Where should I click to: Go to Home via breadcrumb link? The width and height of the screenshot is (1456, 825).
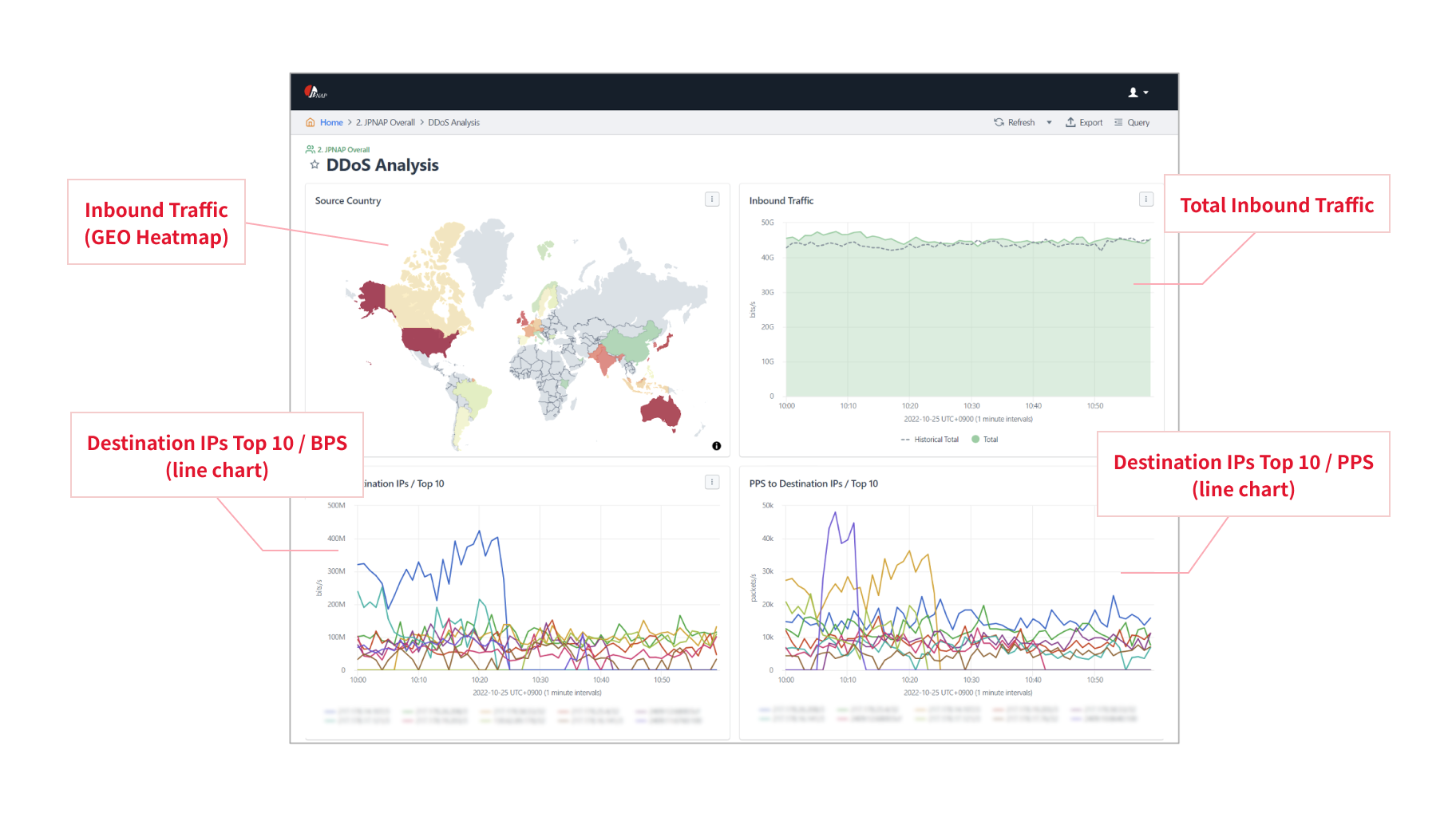pyautogui.click(x=331, y=122)
